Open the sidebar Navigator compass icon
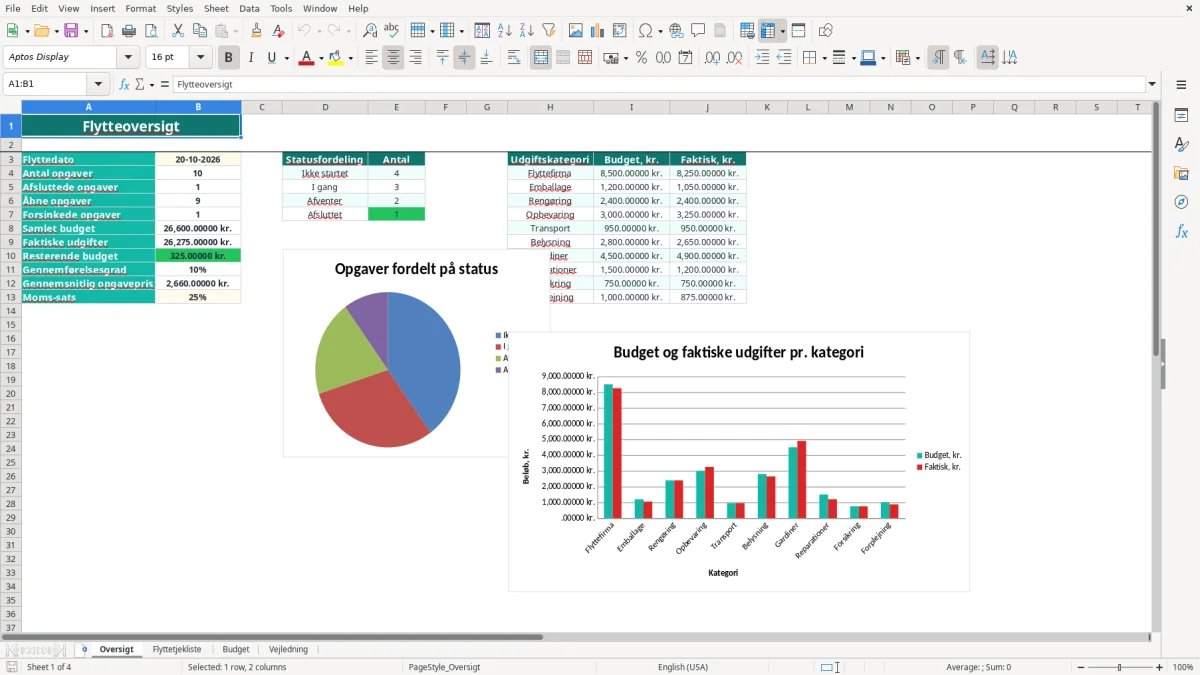The width and height of the screenshot is (1200, 675). click(x=1181, y=202)
